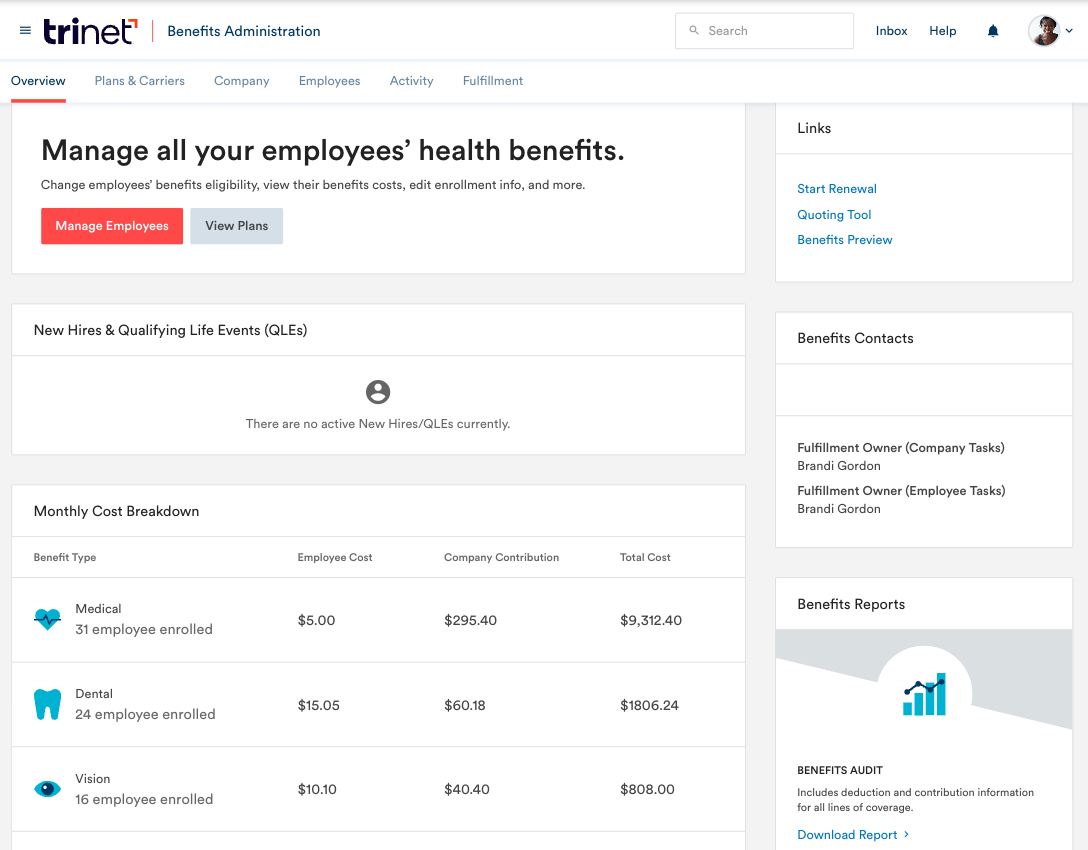The height and width of the screenshot is (850, 1088).
Task: Click the Dental tooth icon
Action: 47,704
